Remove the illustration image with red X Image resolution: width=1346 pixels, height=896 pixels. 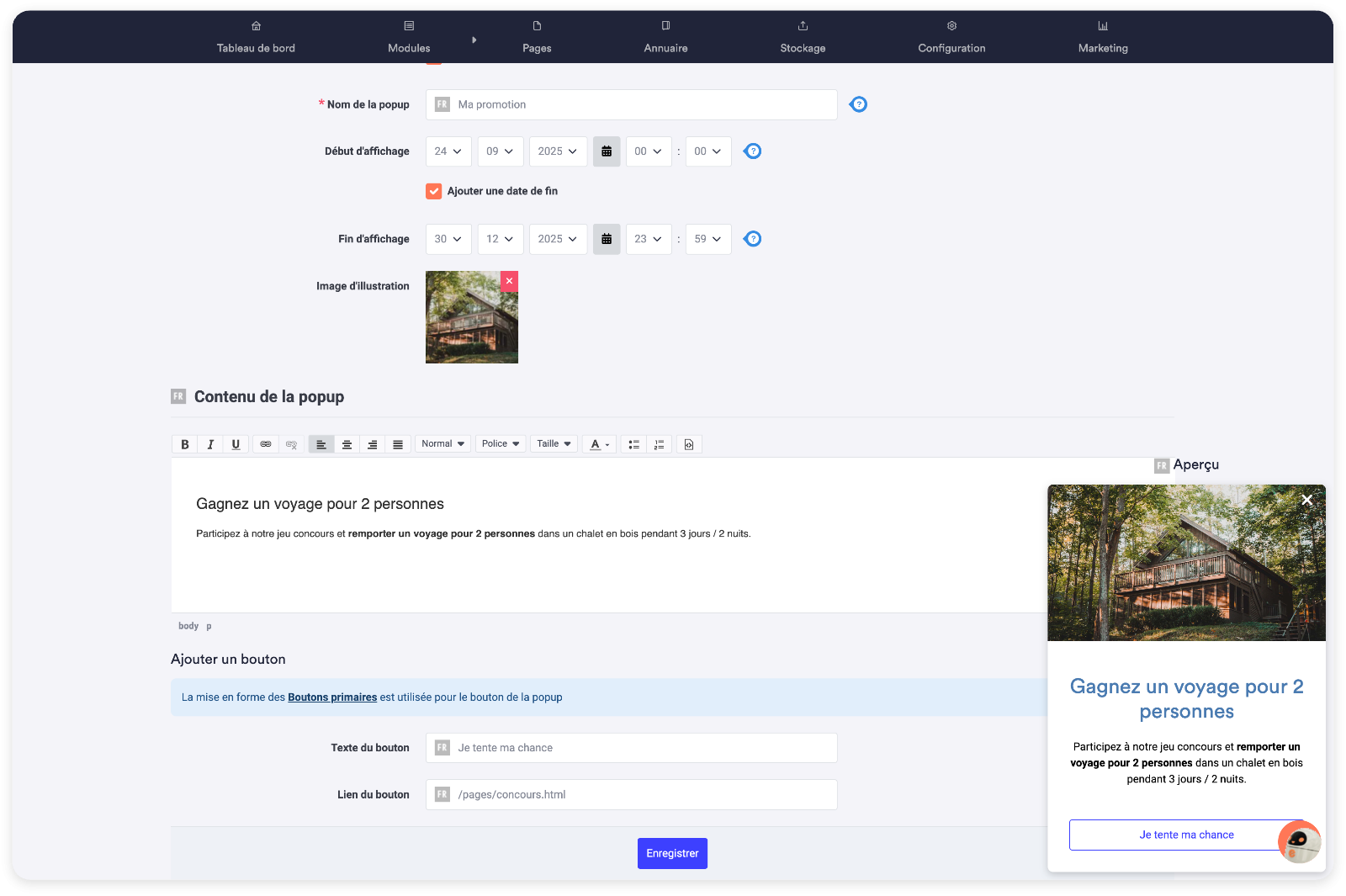tap(509, 281)
